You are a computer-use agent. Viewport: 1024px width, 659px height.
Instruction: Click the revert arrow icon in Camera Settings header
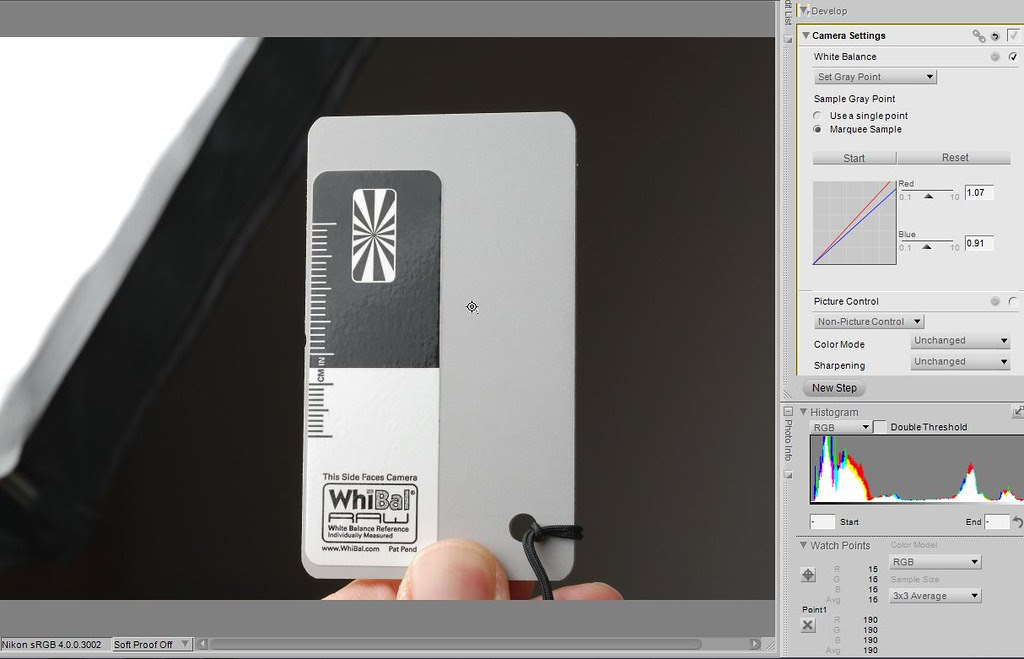pos(995,37)
